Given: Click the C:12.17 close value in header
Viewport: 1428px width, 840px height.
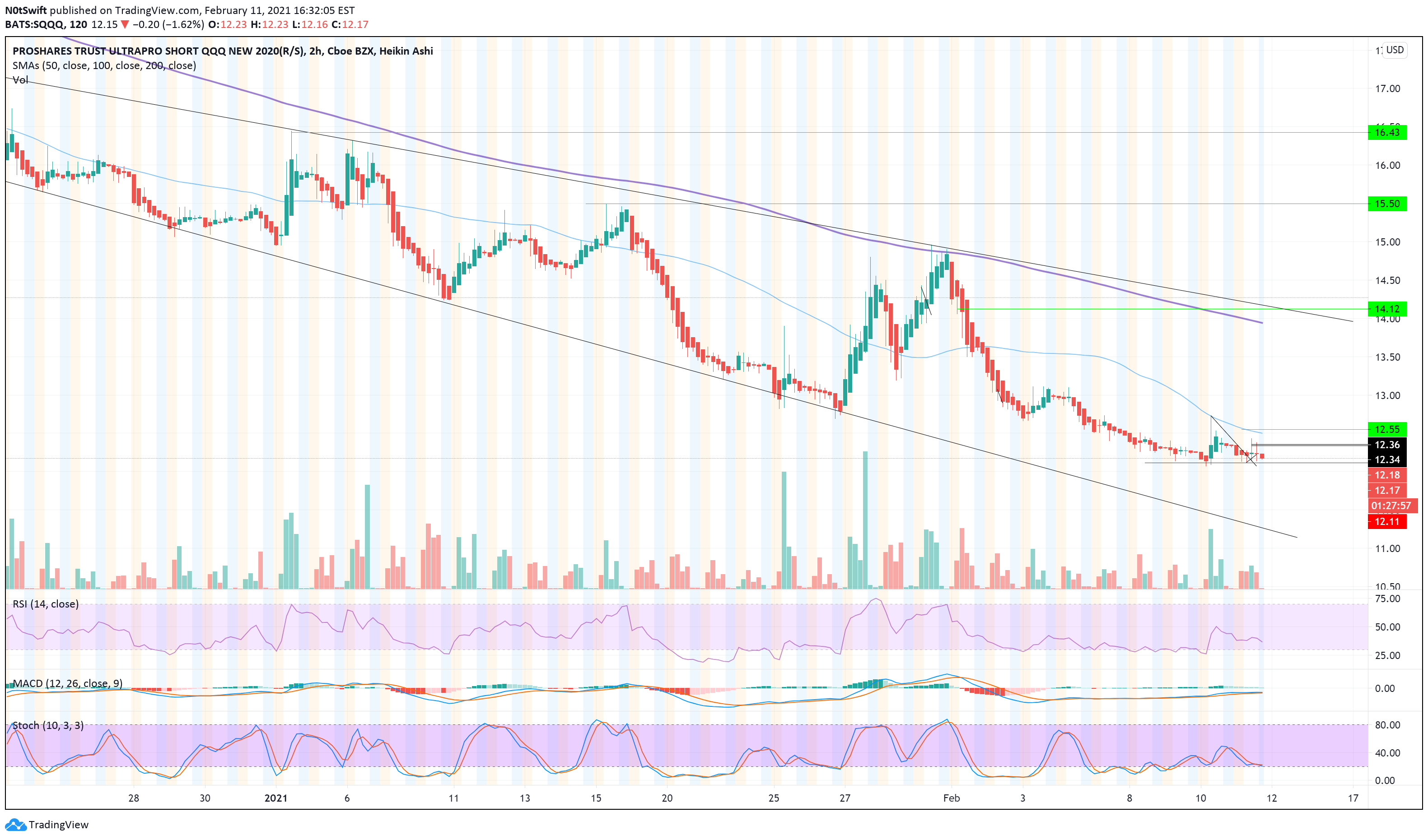Looking at the screenshot, I should tap(350, 24).
